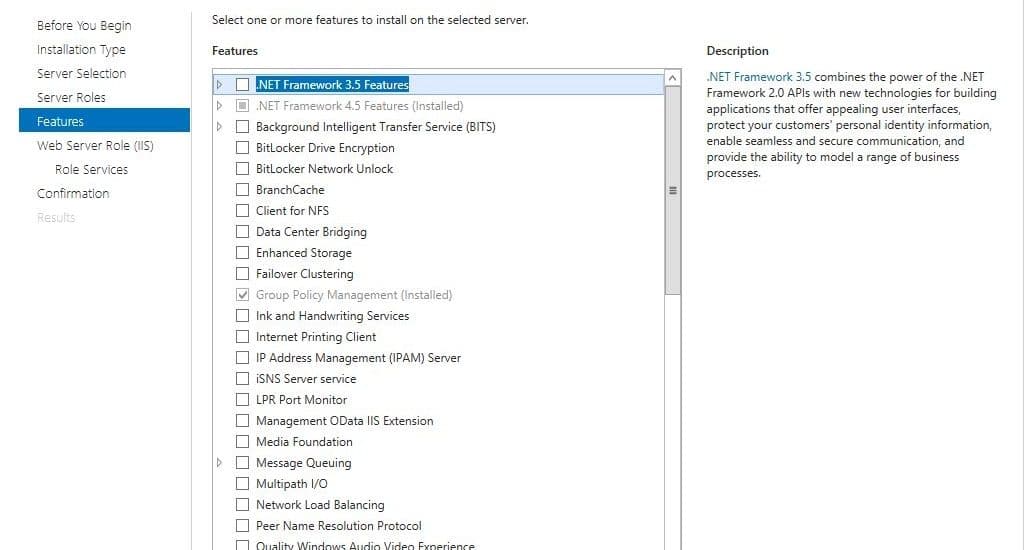The image size is (1024, 550).
Task: Tick Network Load Balancing checkbox
Action: point(242,504)
